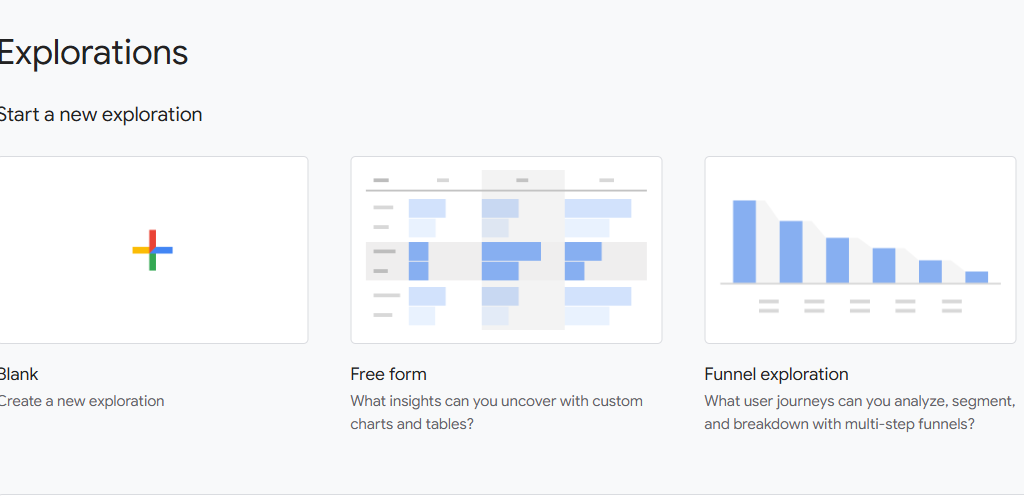1024x500 pixels.
Task: Click the Funnel exploration title text
Action: (x=776, y=374)
